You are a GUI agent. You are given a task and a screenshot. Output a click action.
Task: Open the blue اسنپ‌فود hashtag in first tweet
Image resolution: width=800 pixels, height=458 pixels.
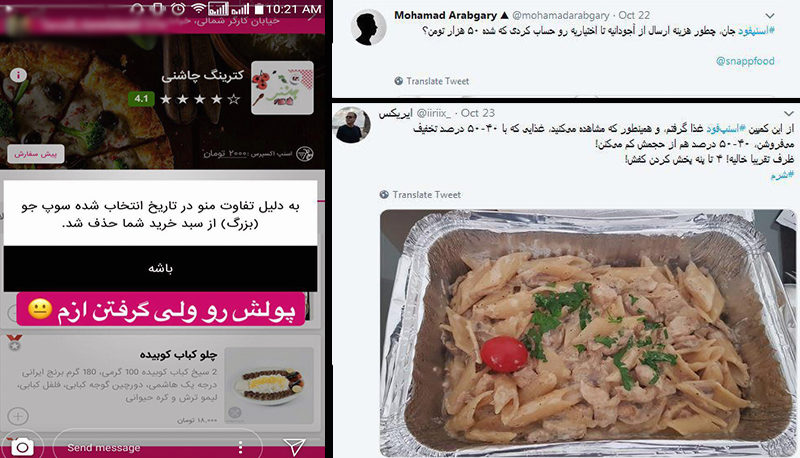click(756, 31)
